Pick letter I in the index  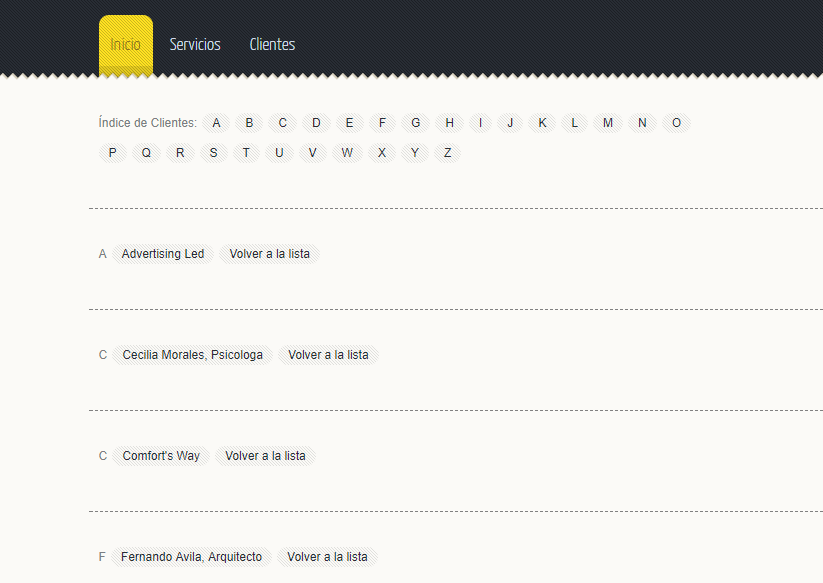pyautogui.click(x=480, y=123)
